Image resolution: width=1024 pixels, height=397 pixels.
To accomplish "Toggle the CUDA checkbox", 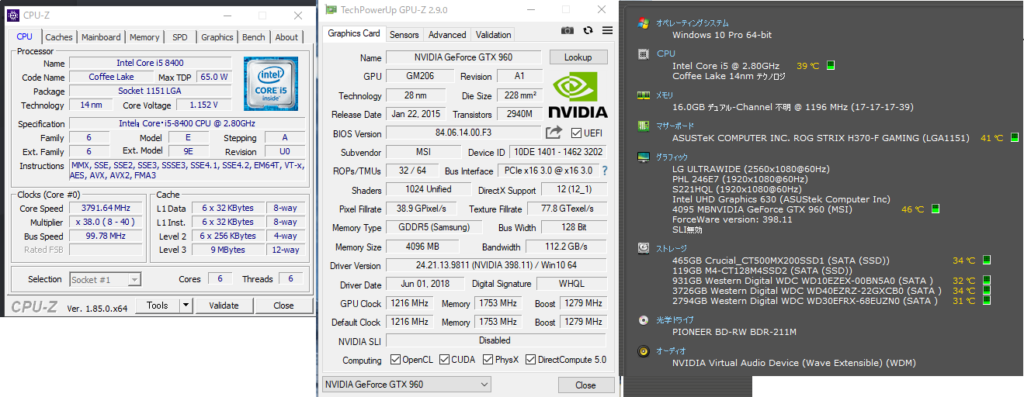I will click(444, 360).
